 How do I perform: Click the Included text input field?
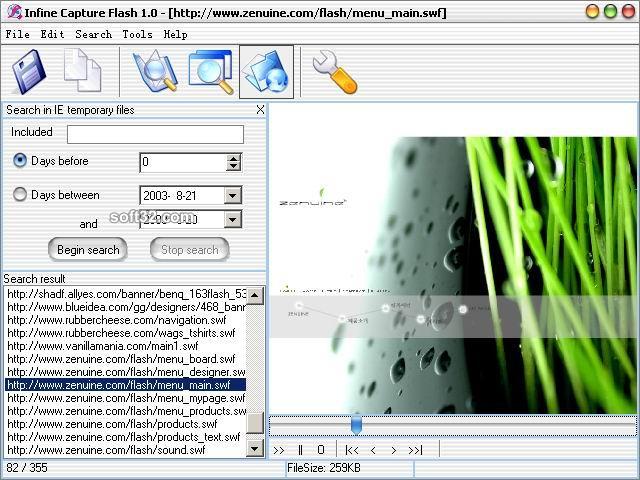(x=156, y=134)
